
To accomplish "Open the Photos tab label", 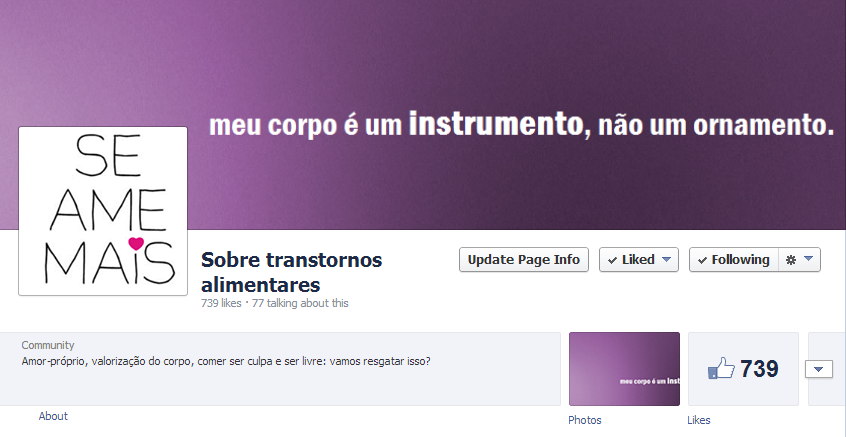I will point(585,420).
